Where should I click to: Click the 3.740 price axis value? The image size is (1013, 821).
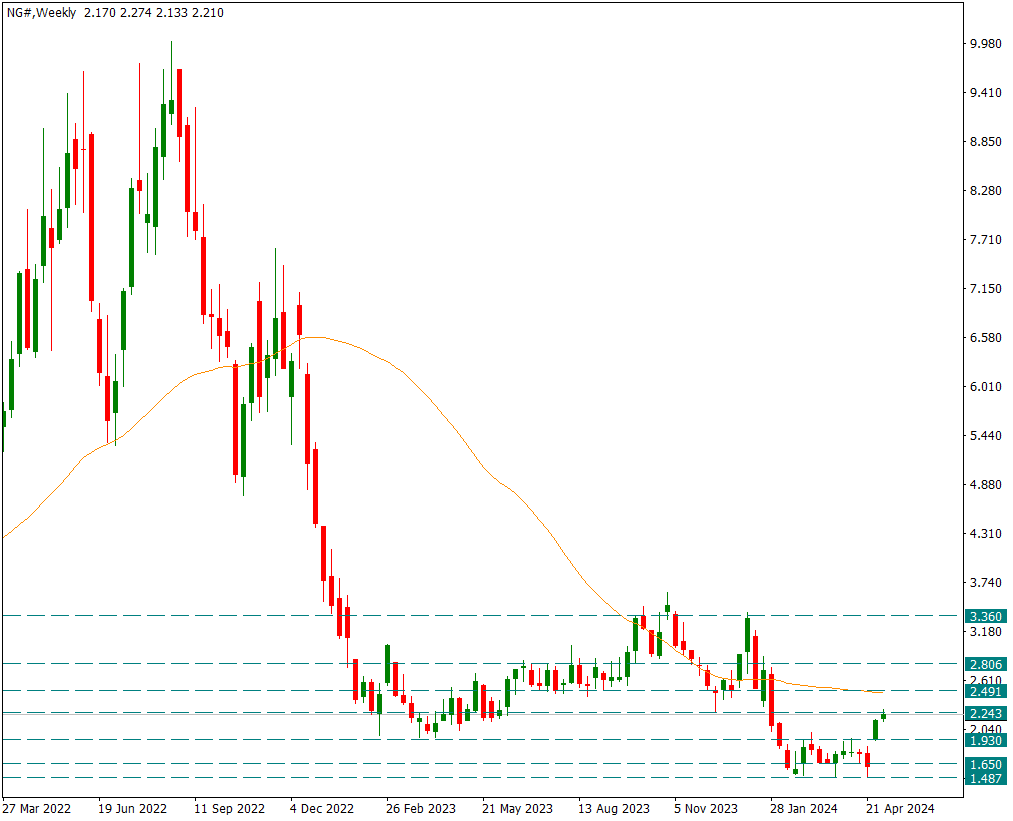[x=985, y=583]
